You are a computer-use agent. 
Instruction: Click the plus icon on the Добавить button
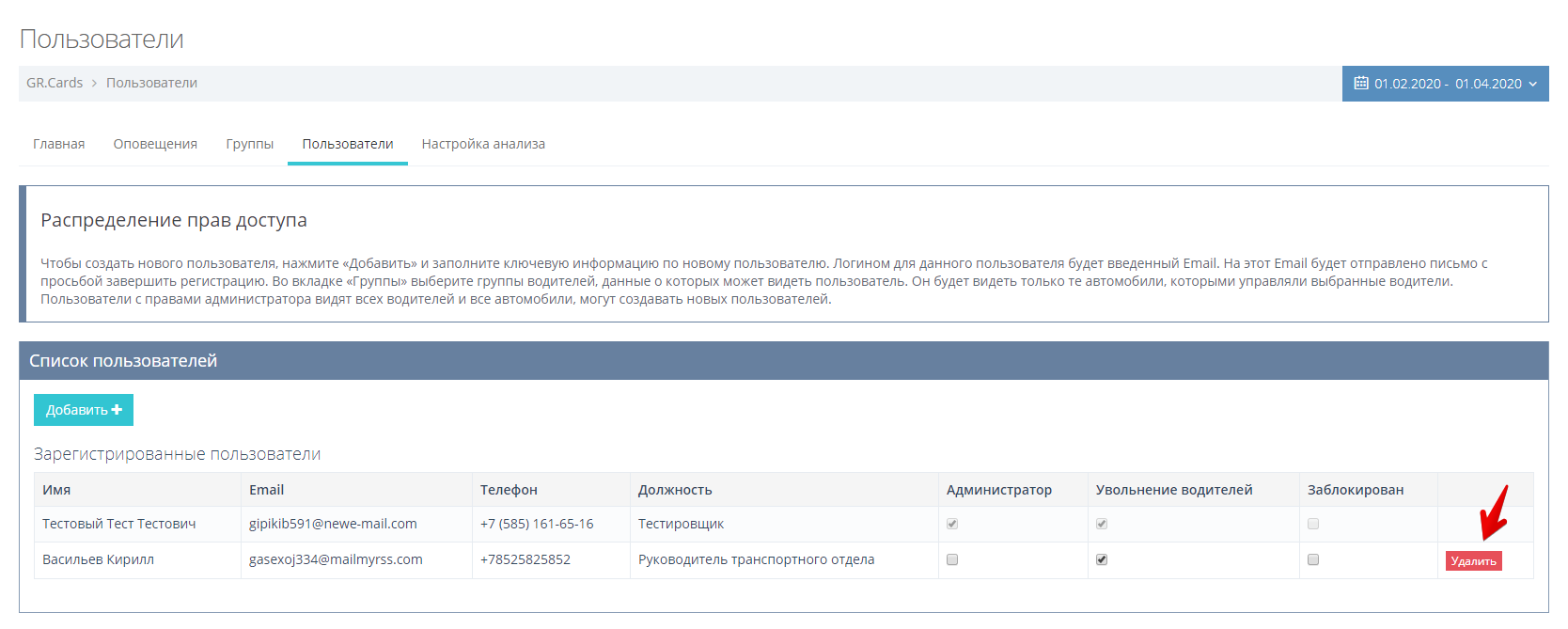click(x=117, y=410)
